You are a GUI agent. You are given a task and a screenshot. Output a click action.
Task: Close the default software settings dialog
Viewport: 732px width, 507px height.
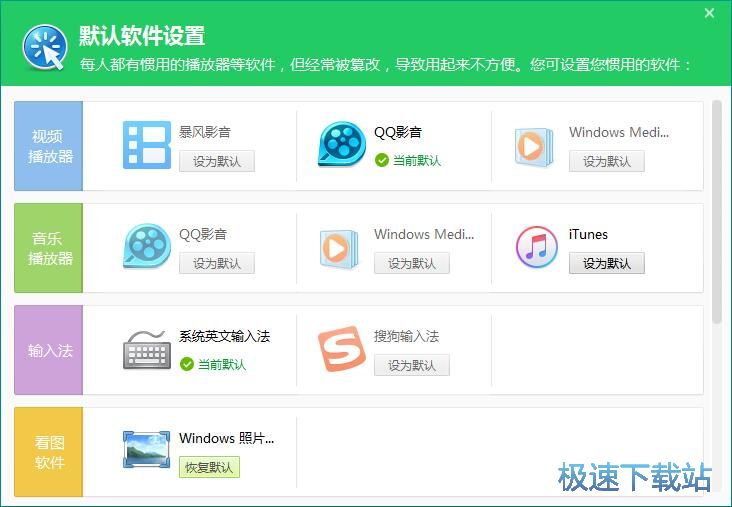coord(709,13)
